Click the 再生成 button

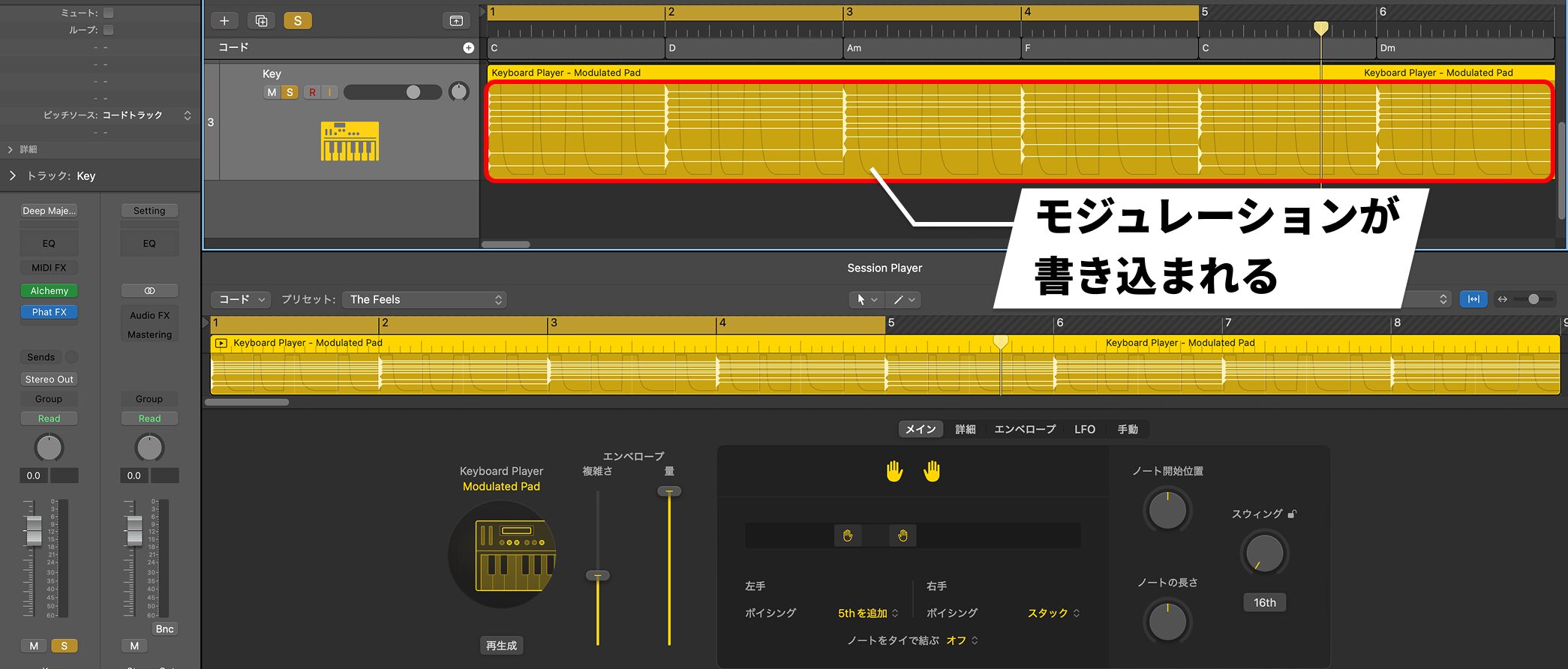(501, 646)
